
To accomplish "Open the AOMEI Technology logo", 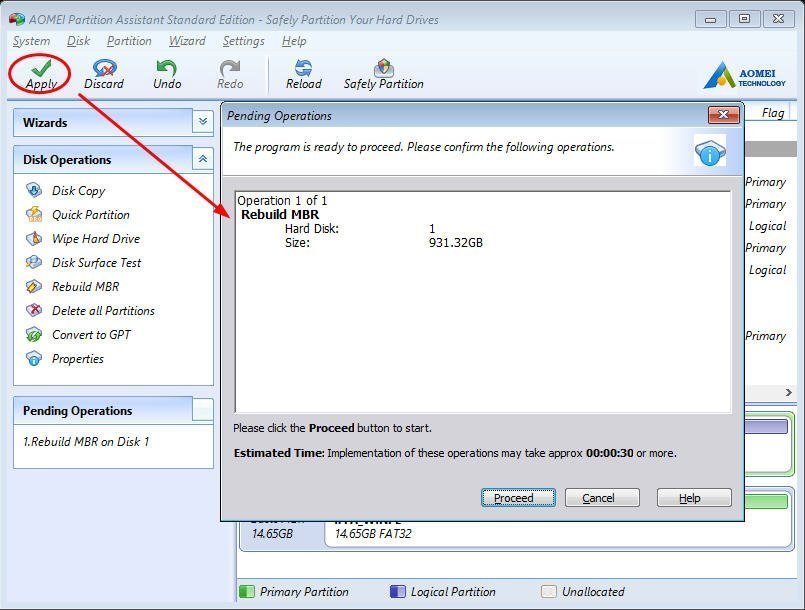I will point(744,75).
